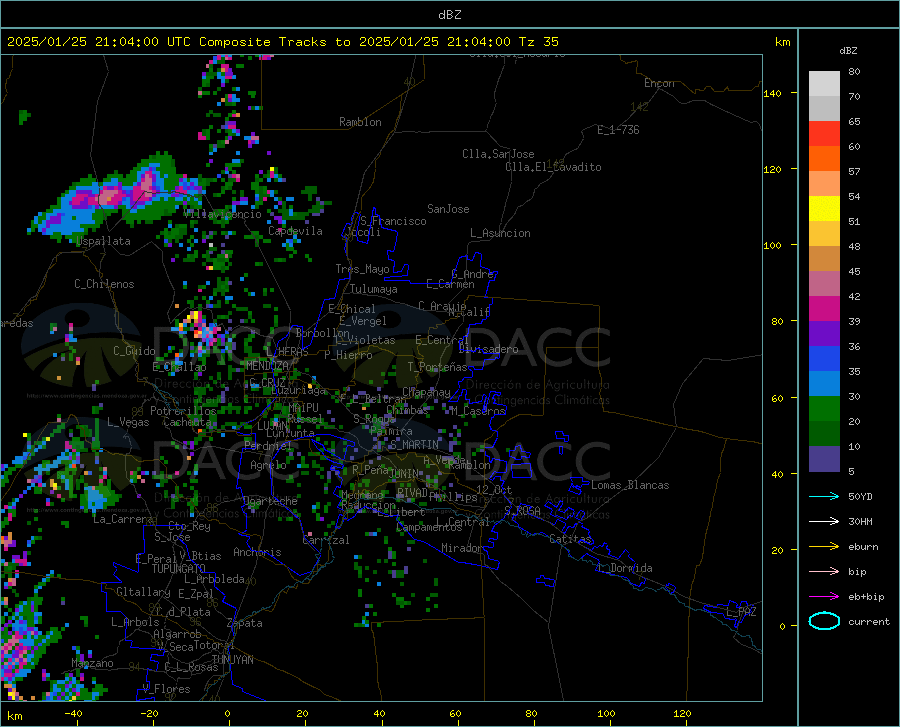Click the Anchoris label
This screenshot has width=900, height=727.
point(257,552)
